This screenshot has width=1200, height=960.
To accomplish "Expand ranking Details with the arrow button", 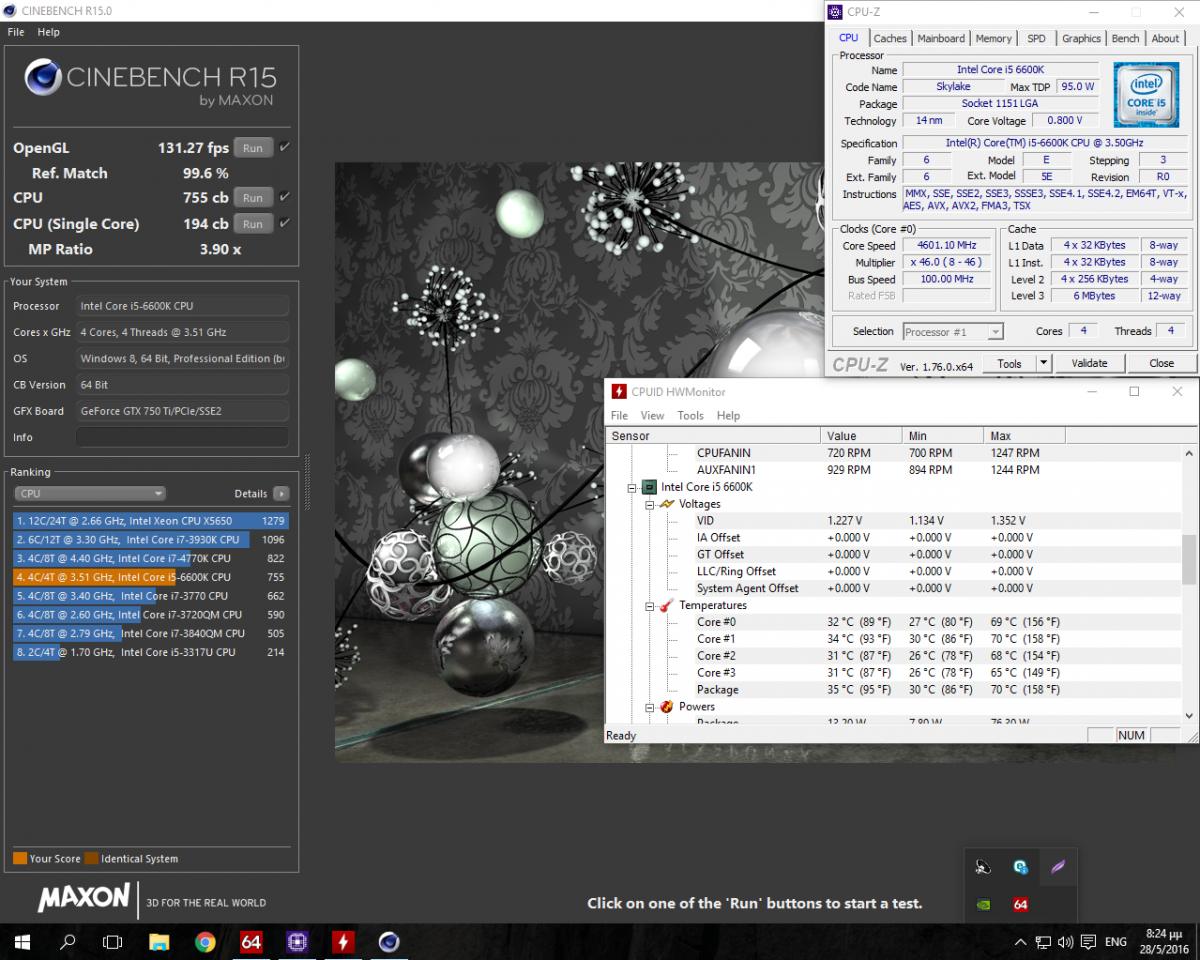I will tap(281, 493).
